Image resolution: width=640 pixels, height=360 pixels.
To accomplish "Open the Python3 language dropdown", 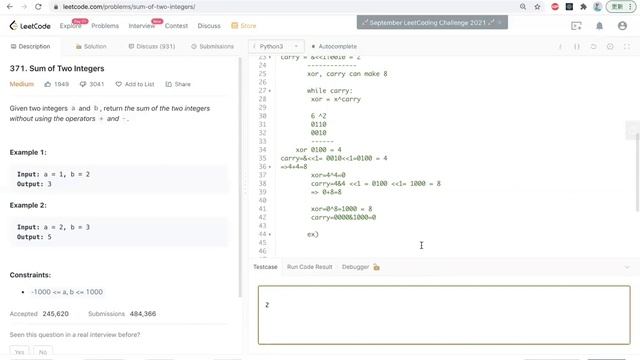I will pos(276,47).
